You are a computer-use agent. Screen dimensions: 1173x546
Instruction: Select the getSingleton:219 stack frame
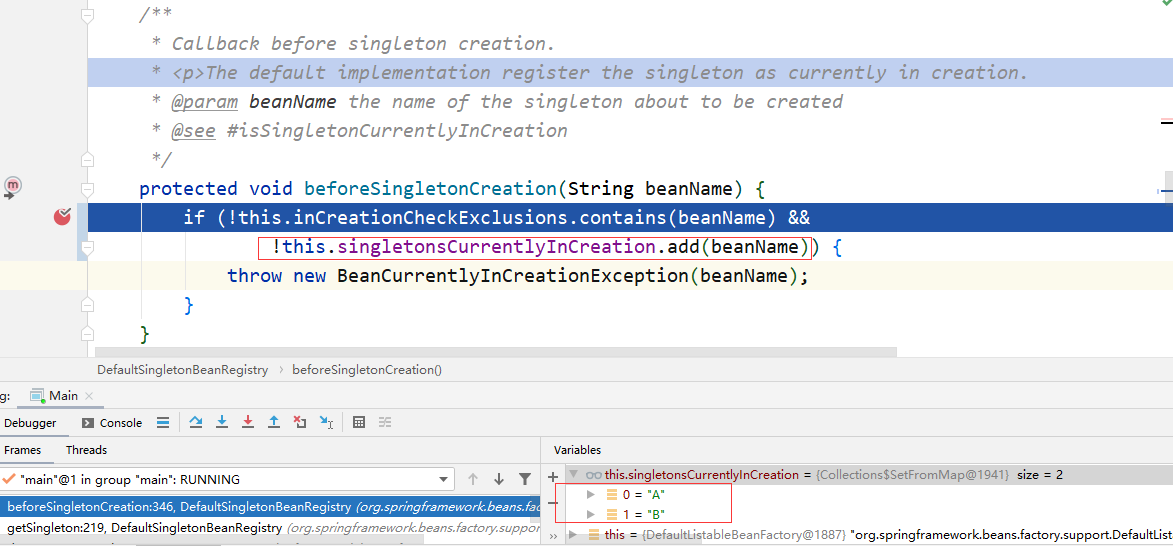(x=269, y=528)
